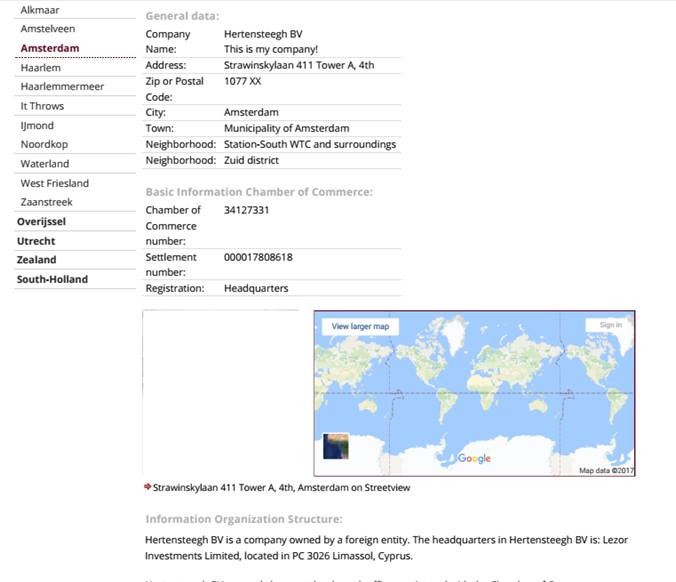Open the highlighted Amsterdam region entry
The image size is (676, 582).
(50, 48)
